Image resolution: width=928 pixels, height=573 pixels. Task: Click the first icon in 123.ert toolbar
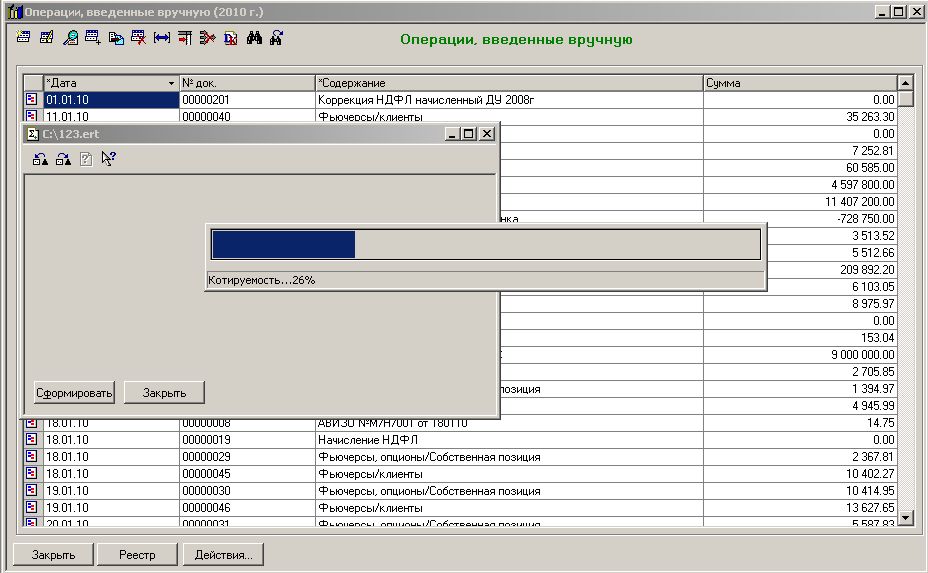coord(40,158)
